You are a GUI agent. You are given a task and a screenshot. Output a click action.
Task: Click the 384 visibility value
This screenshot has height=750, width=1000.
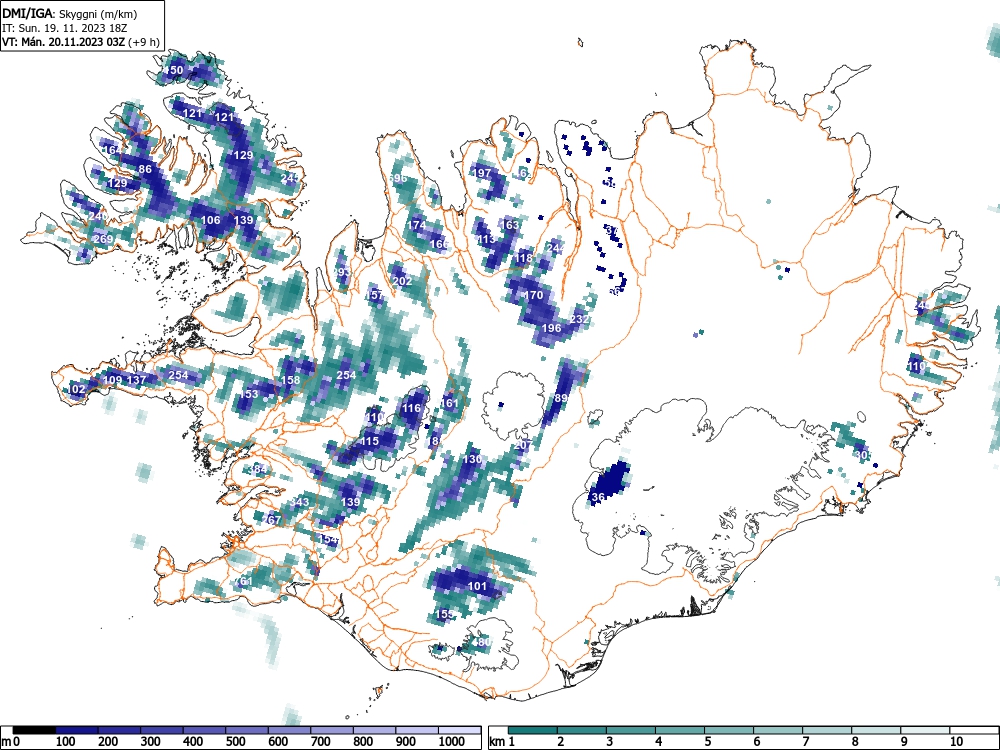point(258,469)
